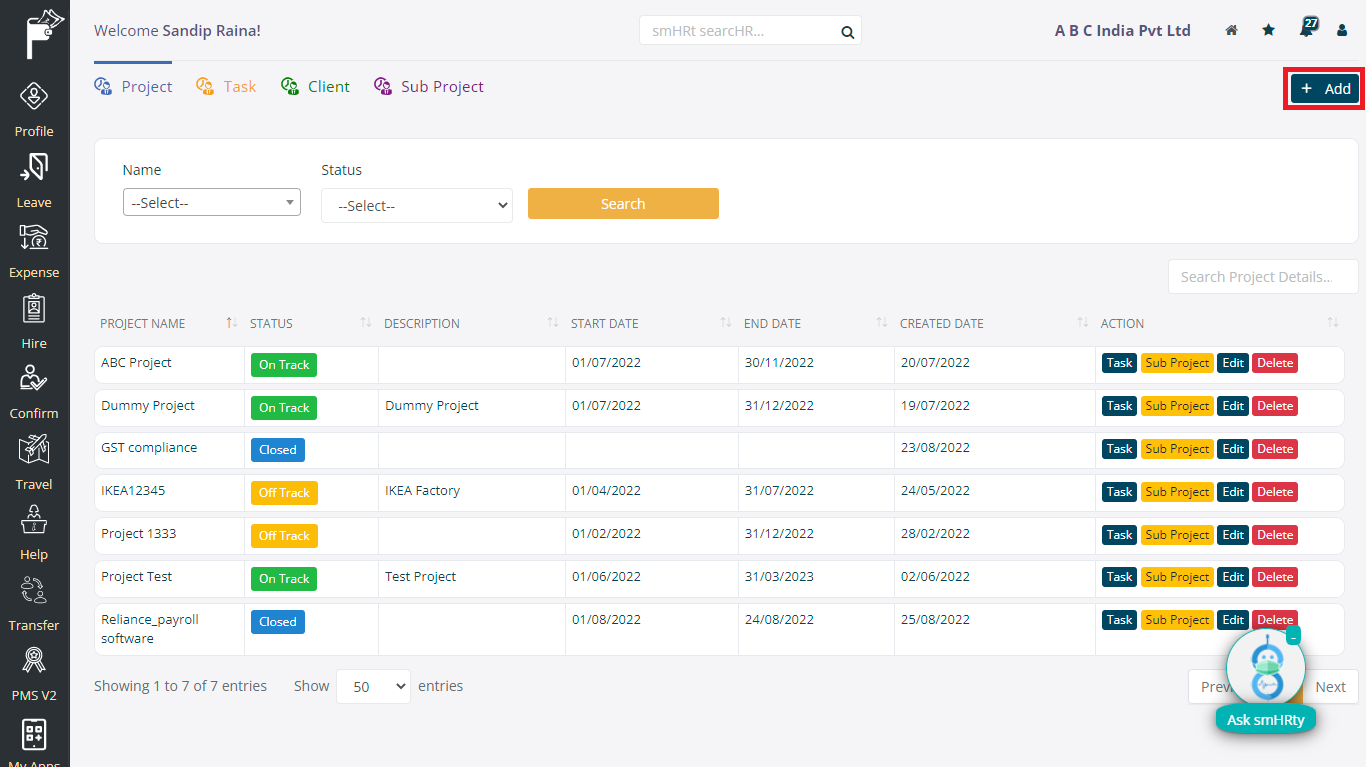Delete the ABC Project row

click(1275, 363)
